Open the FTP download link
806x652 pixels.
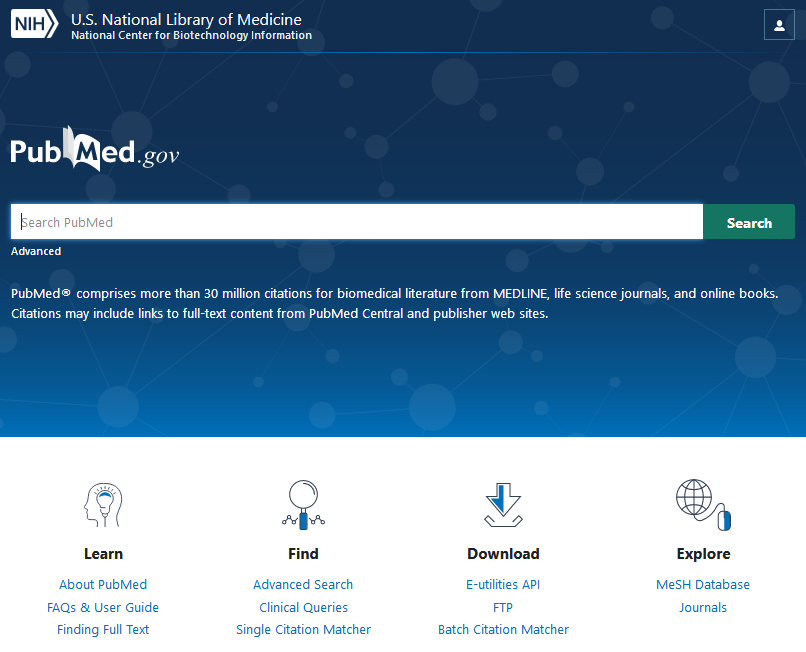[503, 608]
